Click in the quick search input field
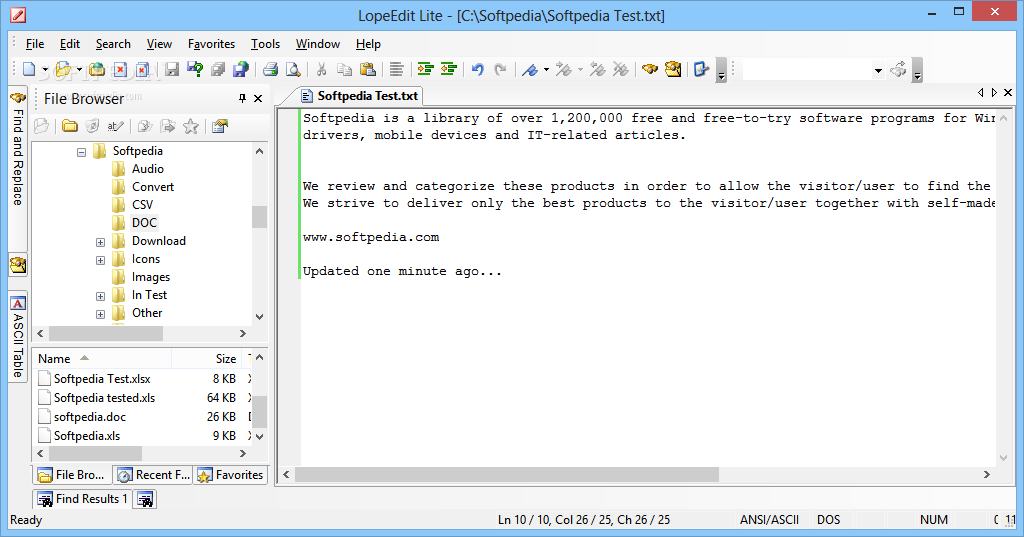The image size is (1024, 537). point(807,70)
